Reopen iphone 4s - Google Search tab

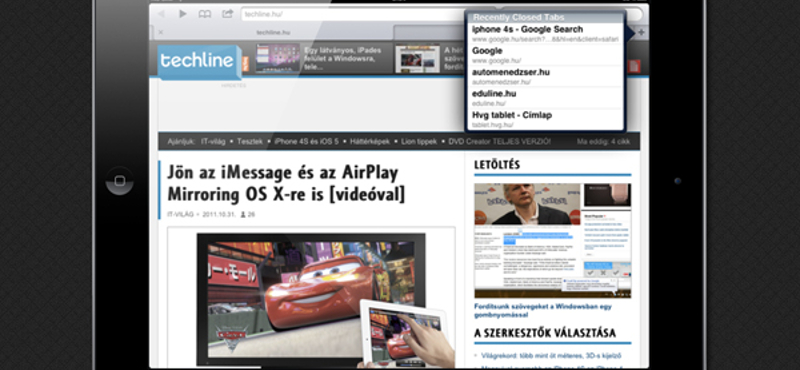click(545, 34)
